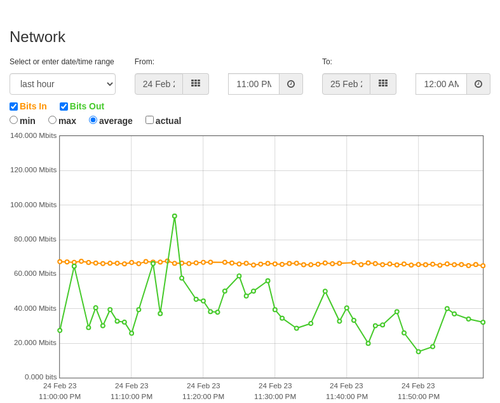Click the To date field '25 Feb'
The image size is (500, 403).
pyautogui.click(x=346, y=84)
